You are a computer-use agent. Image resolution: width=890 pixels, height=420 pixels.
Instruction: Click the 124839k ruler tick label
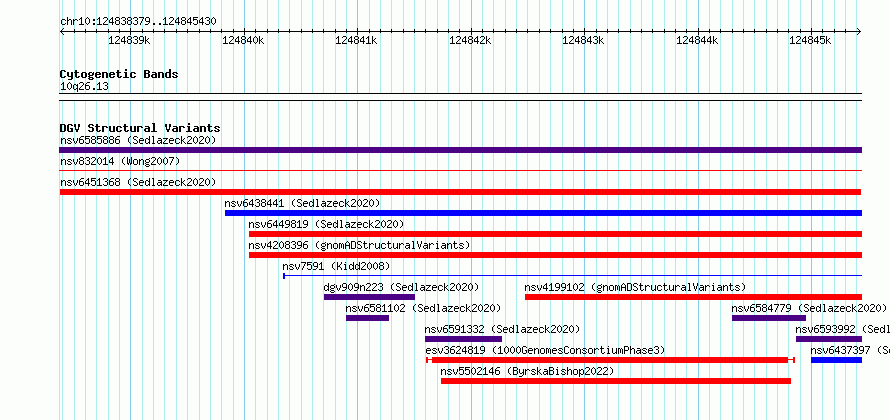pos(129,40)
